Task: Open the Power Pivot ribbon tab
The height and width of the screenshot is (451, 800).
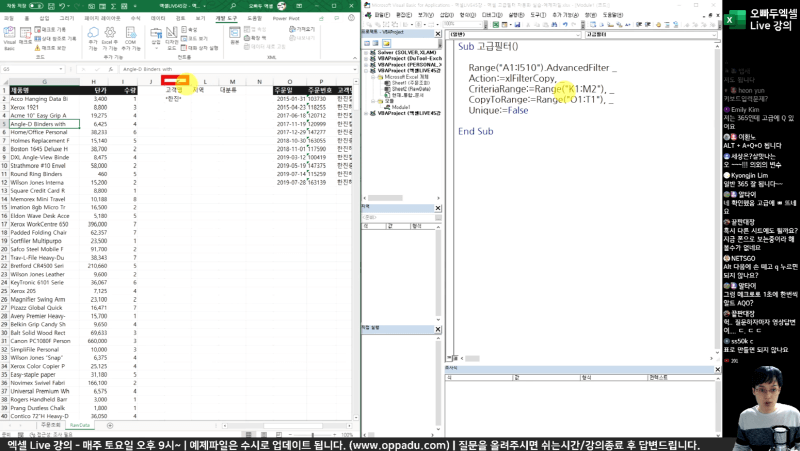Action: [x=285, y=18]
